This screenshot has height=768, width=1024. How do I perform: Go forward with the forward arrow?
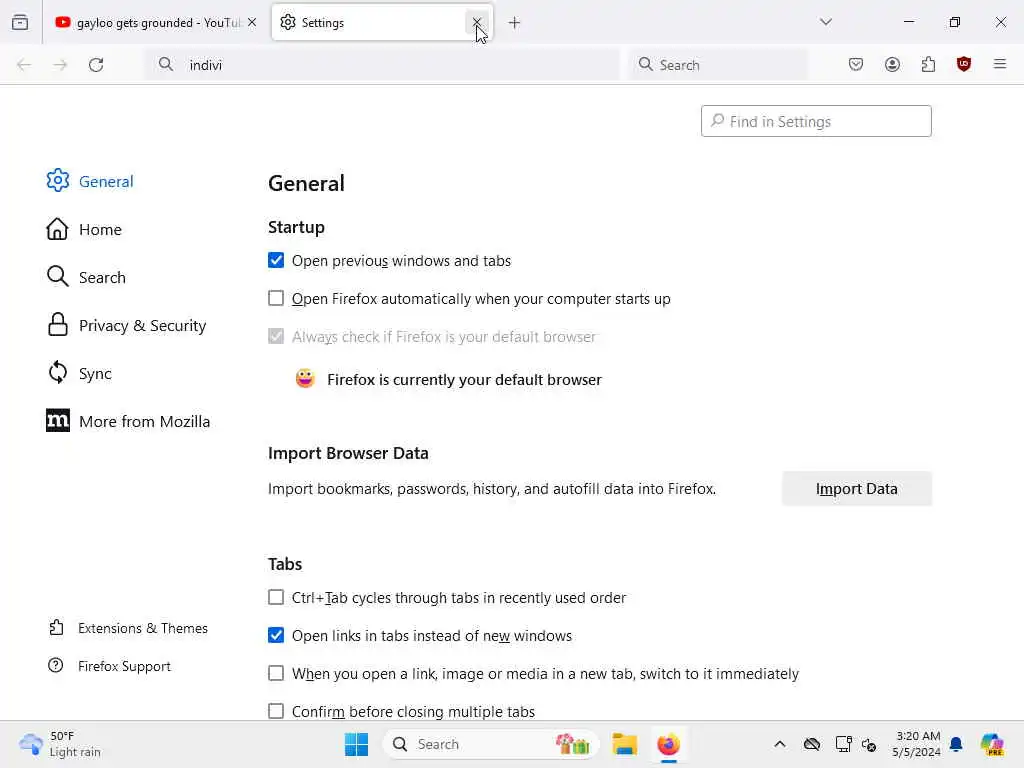(x=60, y=65)
